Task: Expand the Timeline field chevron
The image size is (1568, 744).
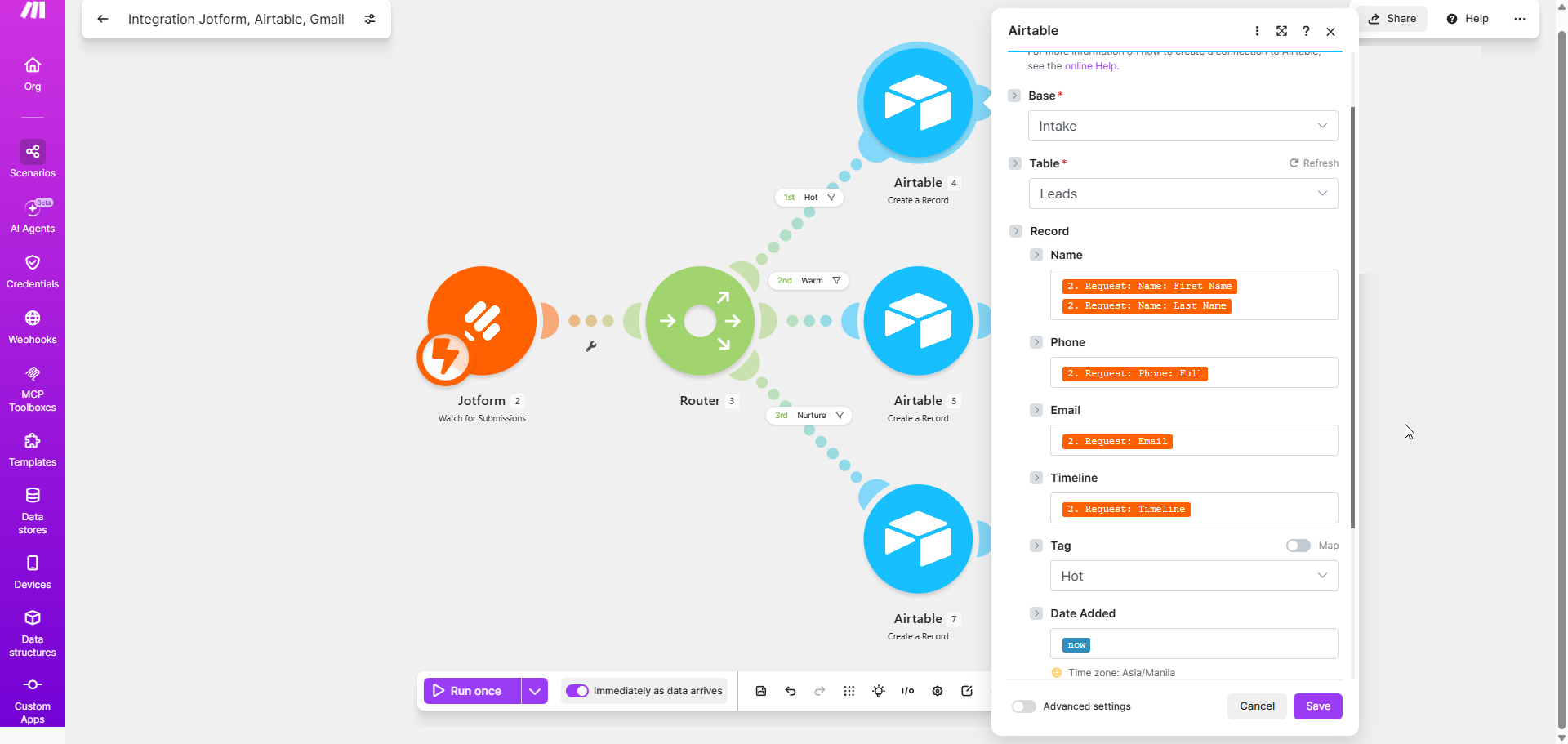Action: [x=1036, y=478]
